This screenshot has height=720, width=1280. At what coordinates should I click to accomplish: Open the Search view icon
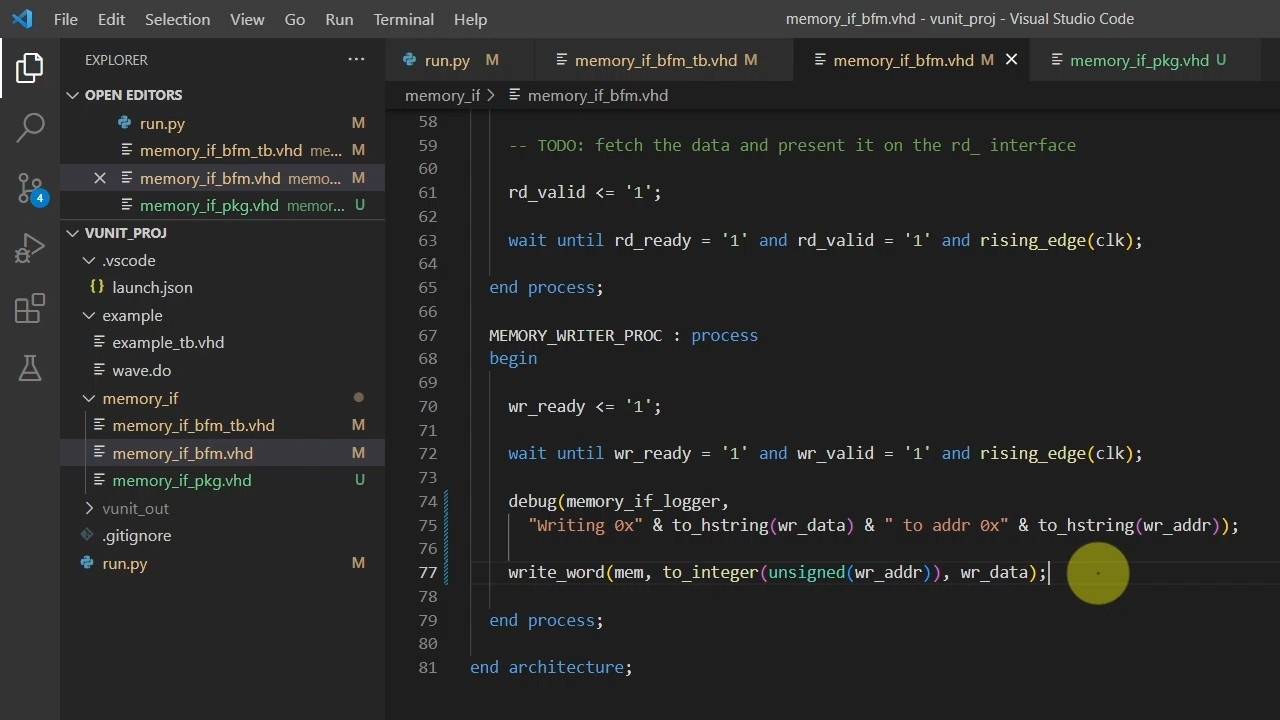[x=30, y=127]
